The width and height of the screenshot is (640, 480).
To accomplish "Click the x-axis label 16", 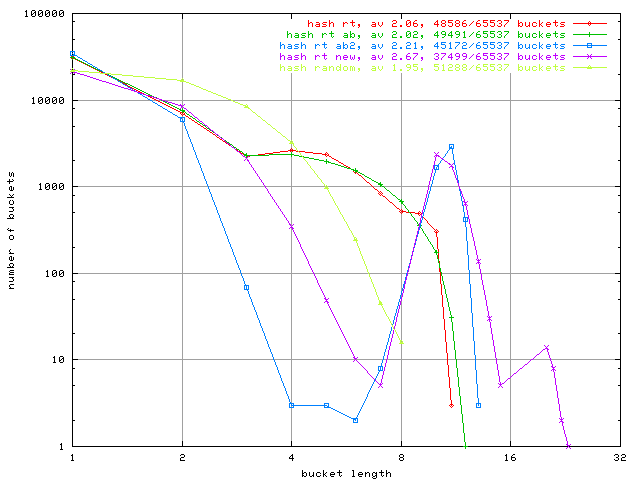I will (510, 458).
